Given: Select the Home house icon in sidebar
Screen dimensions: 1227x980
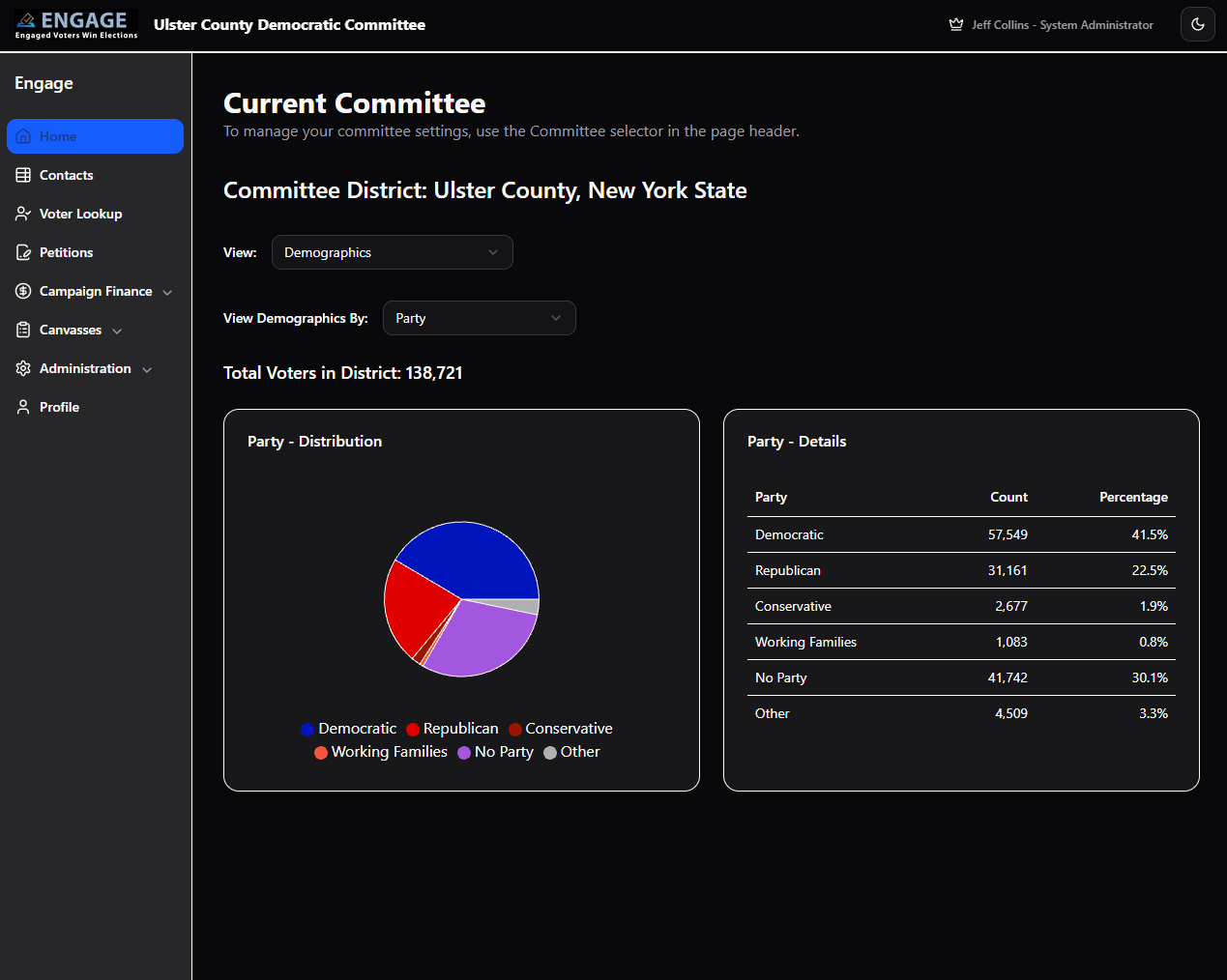Looking at the screenshot, I should pyautogui.click(x=23, y=136).
